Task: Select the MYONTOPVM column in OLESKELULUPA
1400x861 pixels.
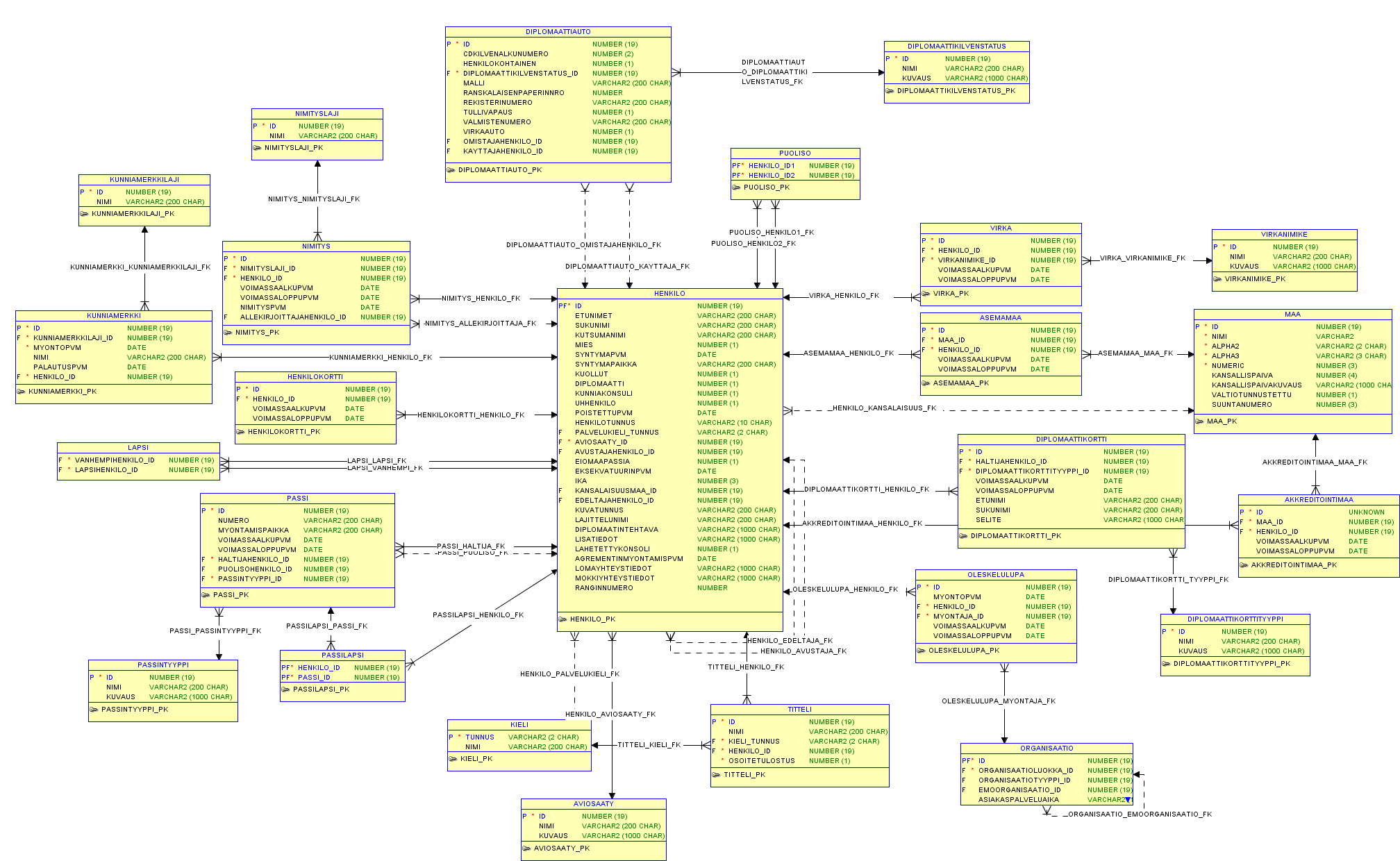Action: 996,597
